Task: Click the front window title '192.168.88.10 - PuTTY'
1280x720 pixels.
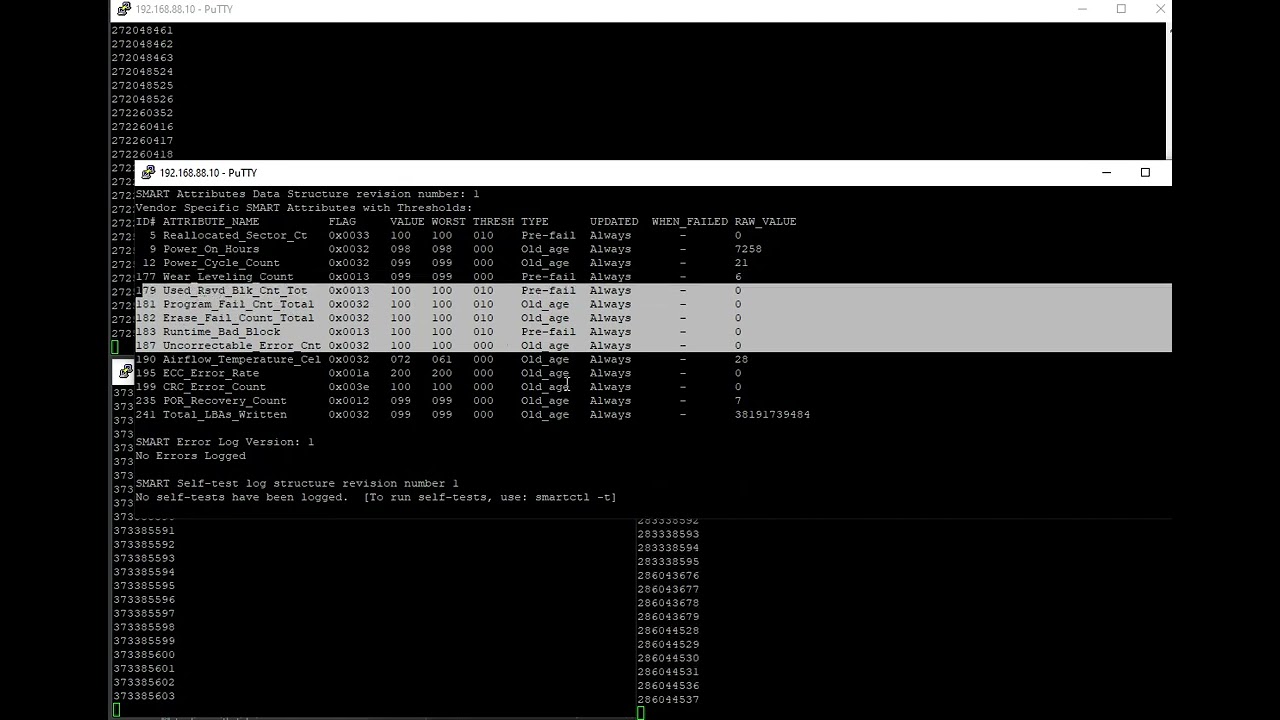Action: (x=208, y=173)
